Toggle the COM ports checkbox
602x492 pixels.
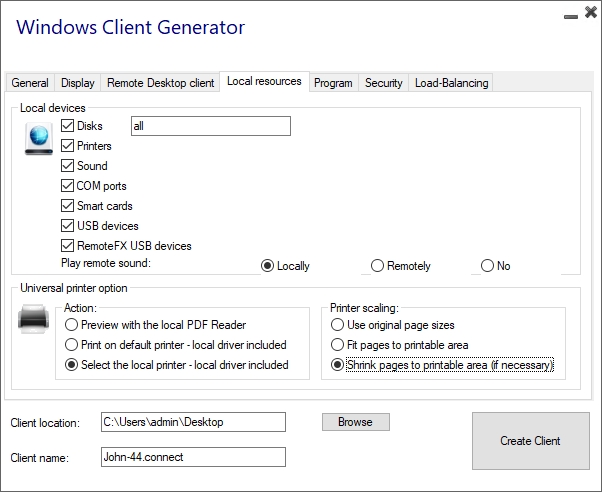[x=68, y=186]
